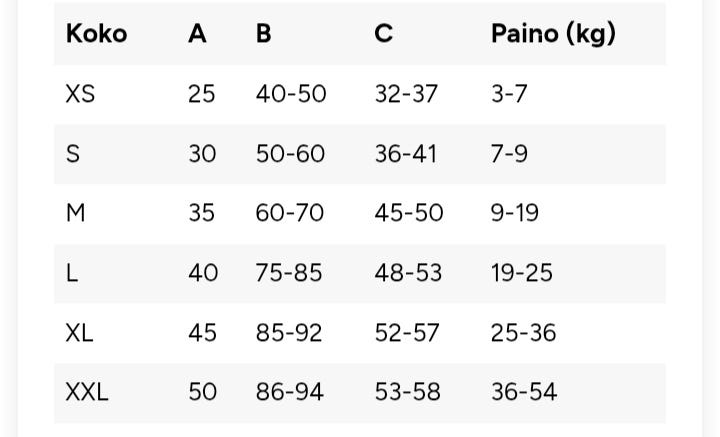Select the C value 48-53 cell
Image resolution: width=720 pixels, height=437 pixels.
coord(408,273)
